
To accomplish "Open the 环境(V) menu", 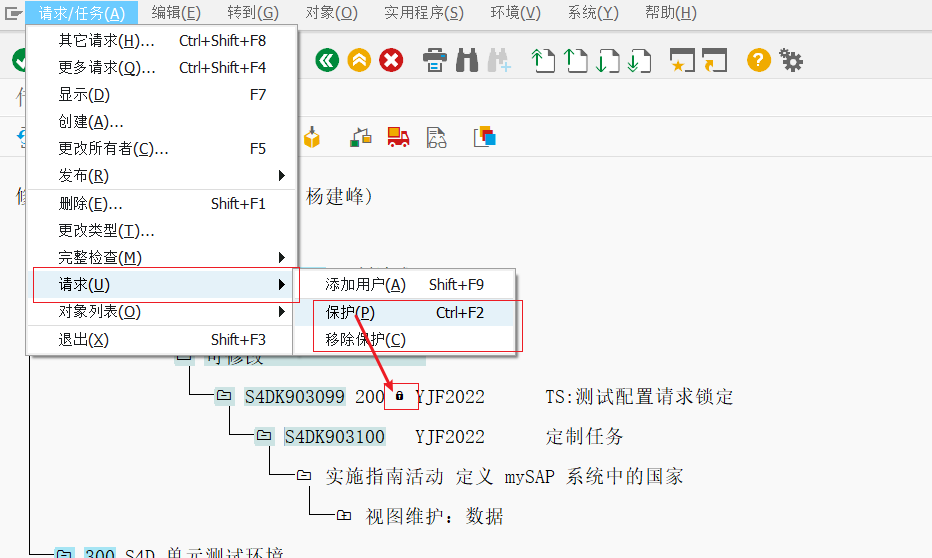I will click(515, 12).
